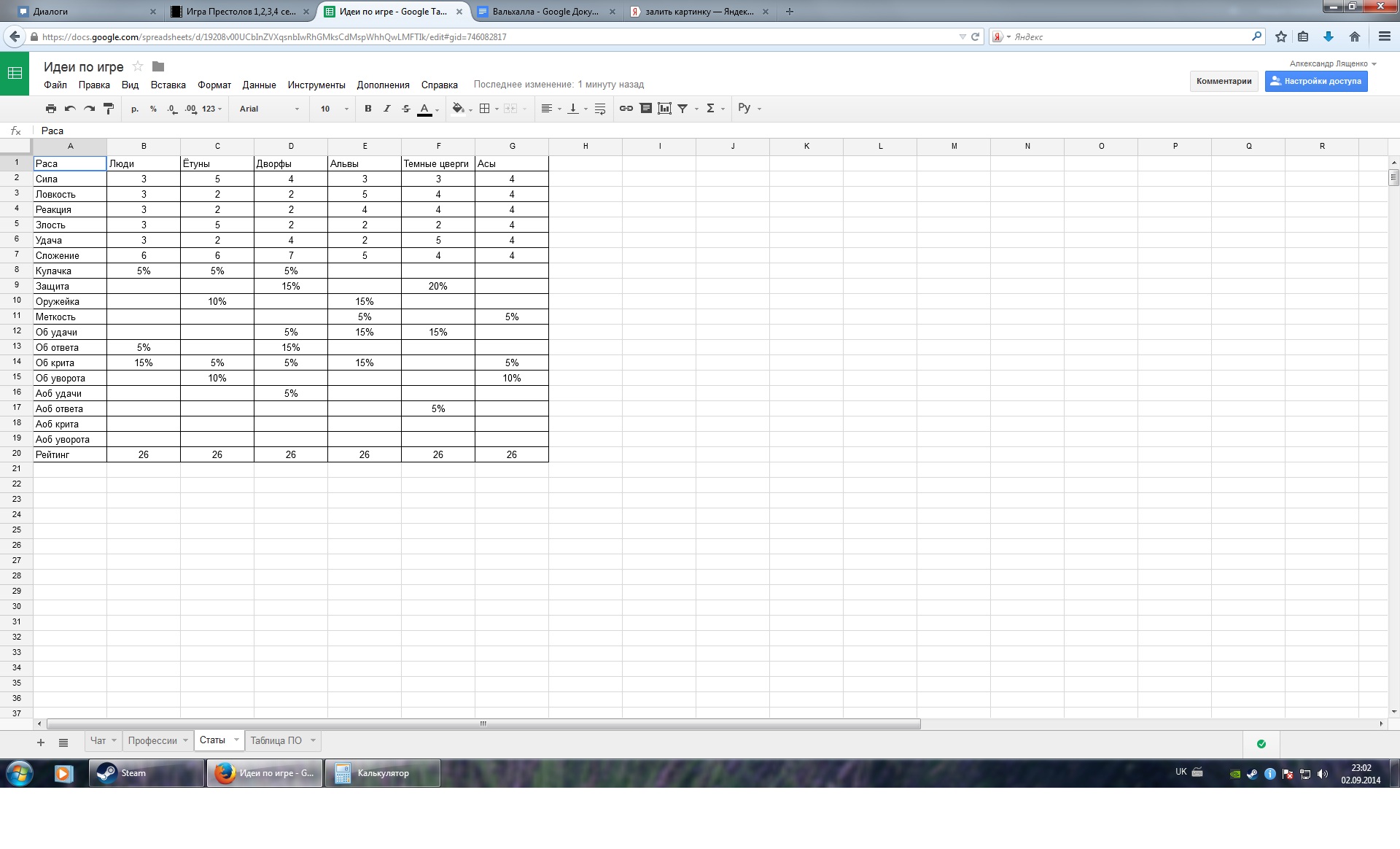Toggle strikethrough formatting

pyautogui.click(x=405, y=109)
